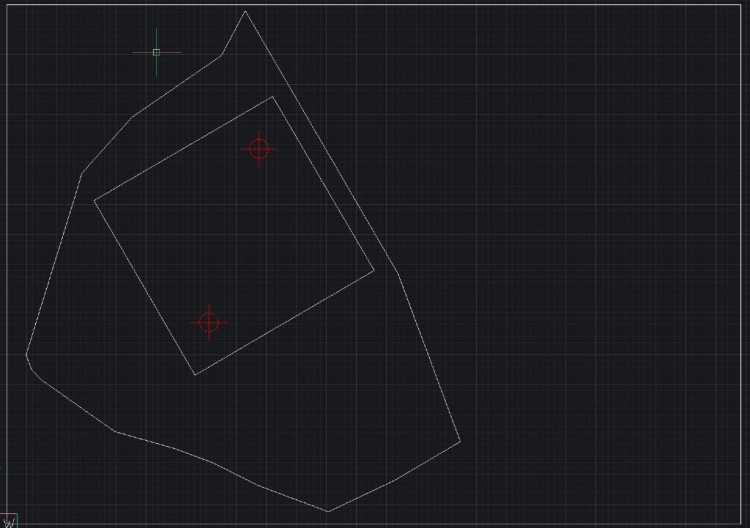
Task: Click the UCS icon marked W
Action: click(x=9, y=520)
